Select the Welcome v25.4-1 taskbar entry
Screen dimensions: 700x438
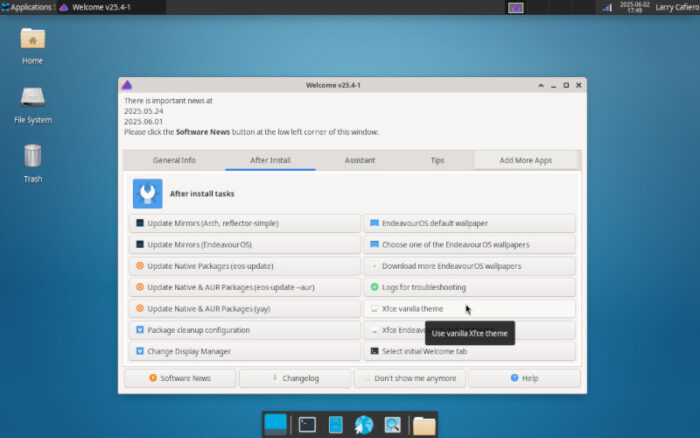coord(112,7)
